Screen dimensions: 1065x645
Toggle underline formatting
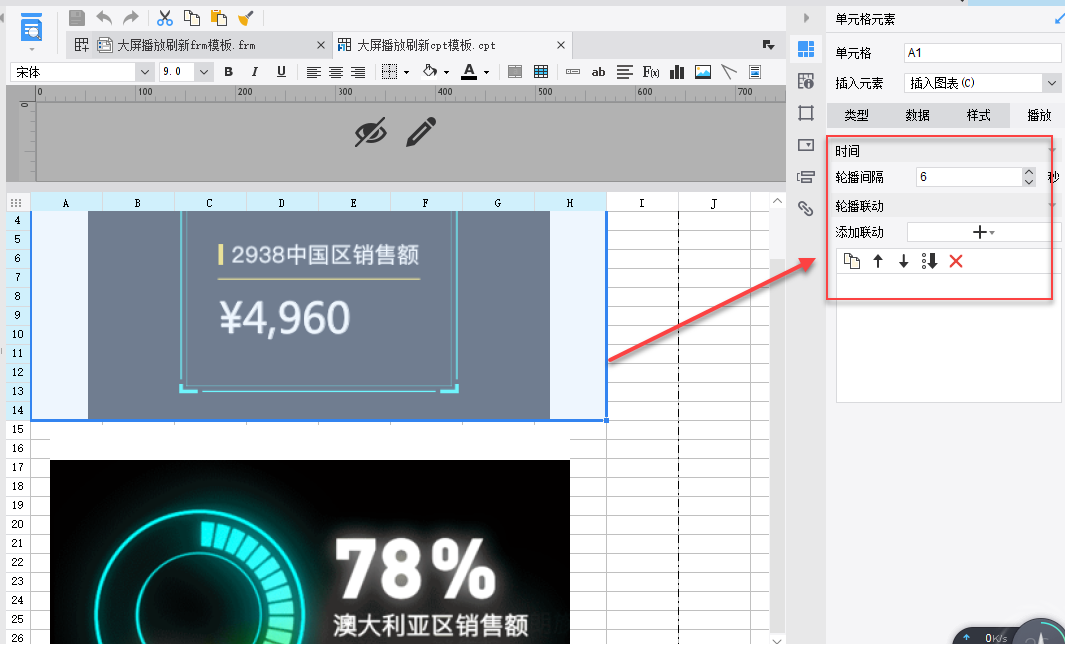[281, 72]
